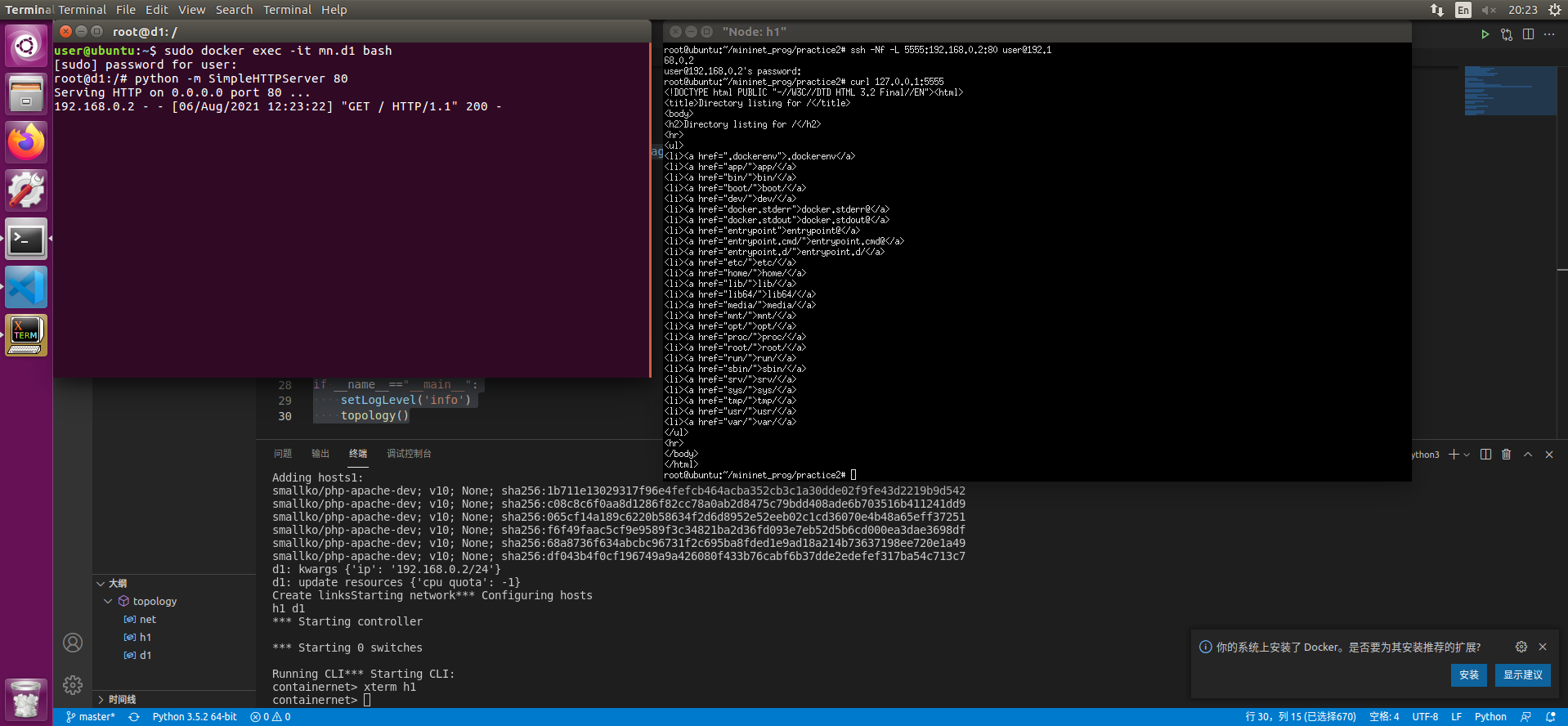1568x726 pixels.
Task: Open the Search menu in the menu bar
Action: click(234, 10)
